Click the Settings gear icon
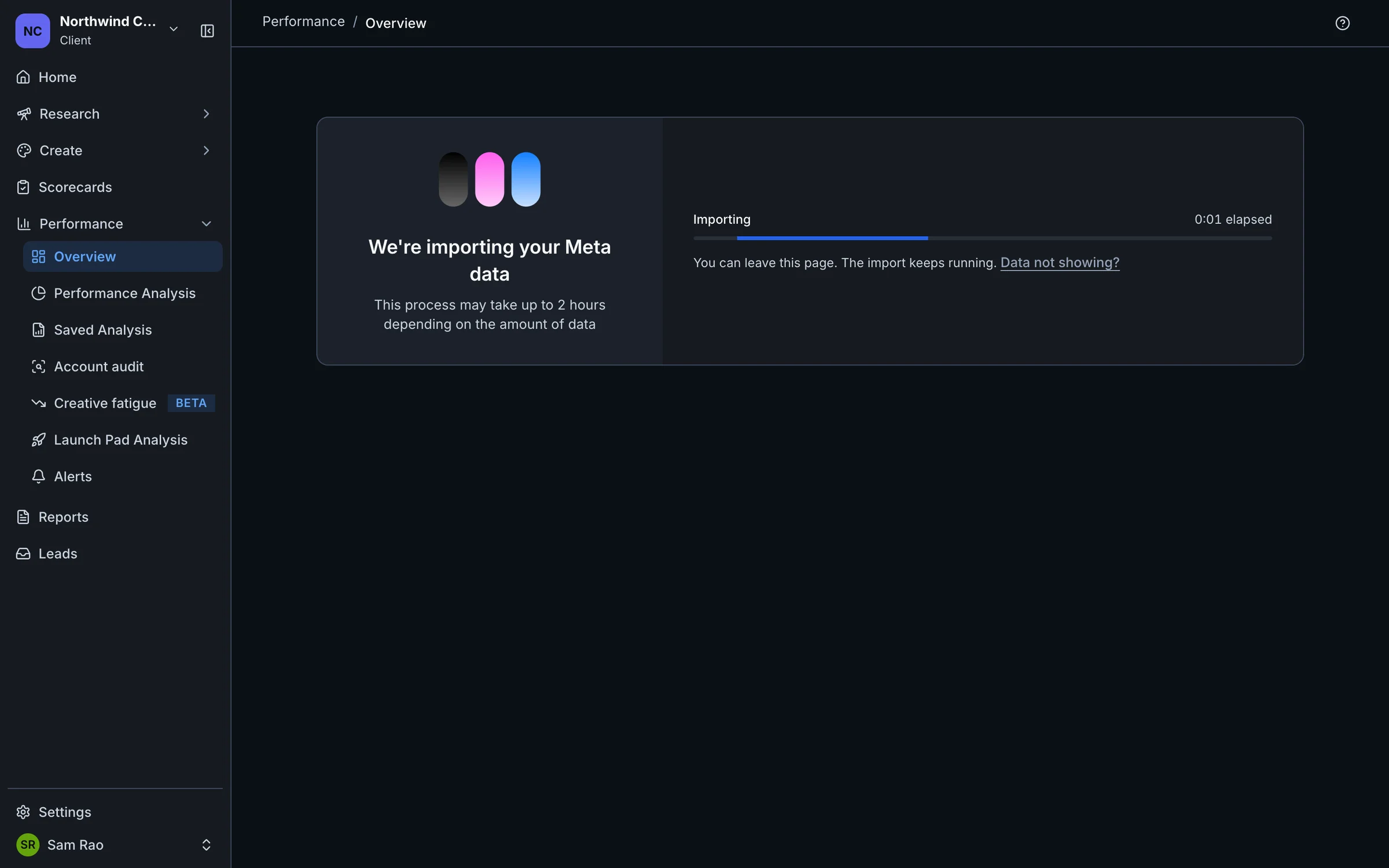The width and height of the screenshot is (1389, 868). coord(23,812)
